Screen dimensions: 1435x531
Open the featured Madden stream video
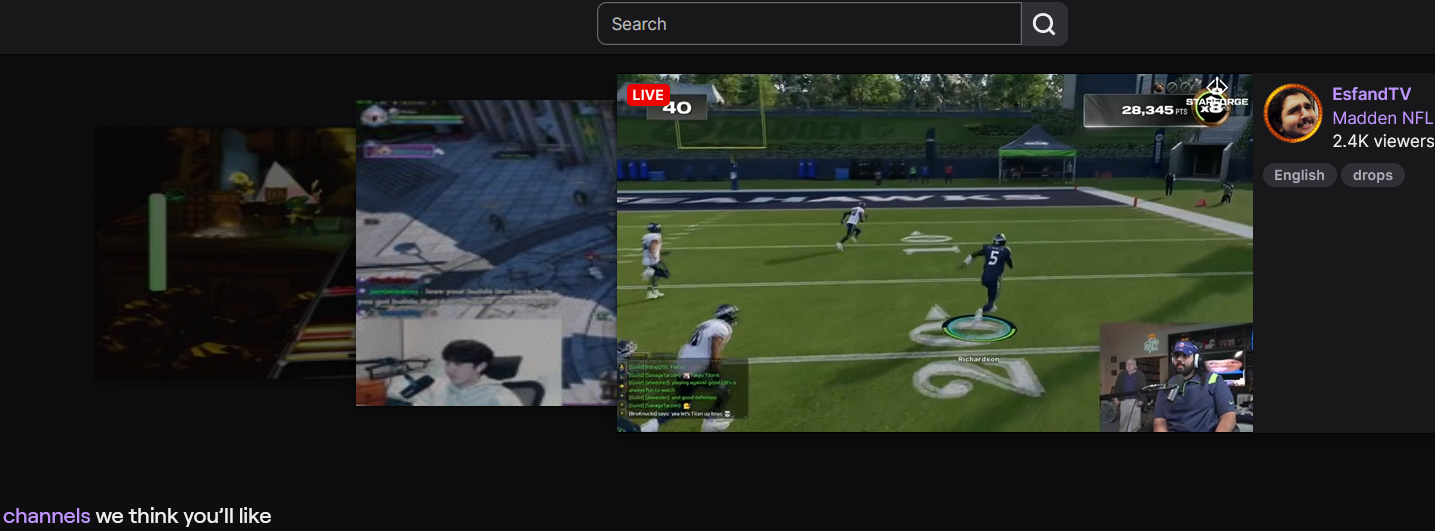[934, 253]
